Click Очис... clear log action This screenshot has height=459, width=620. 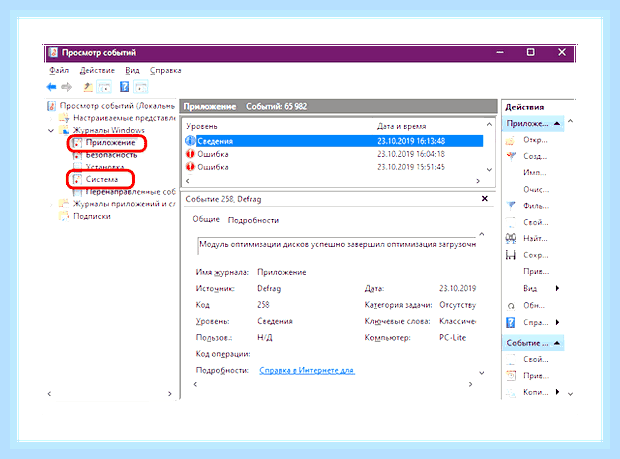click(x=536, y=190)
